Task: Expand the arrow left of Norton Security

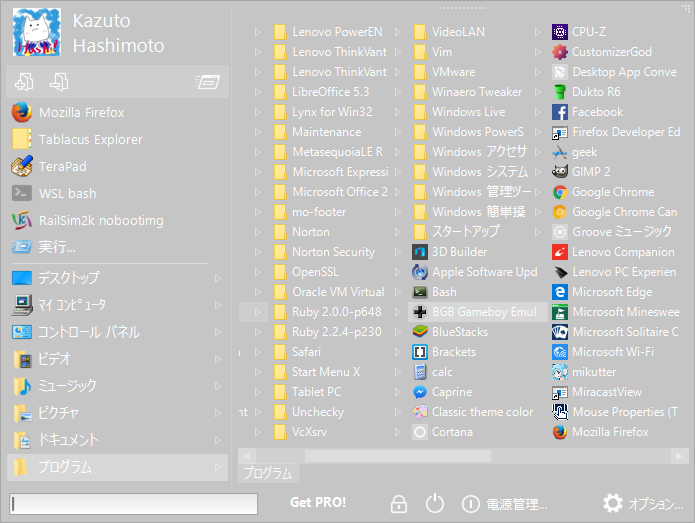Action: [x=258, y=252]
